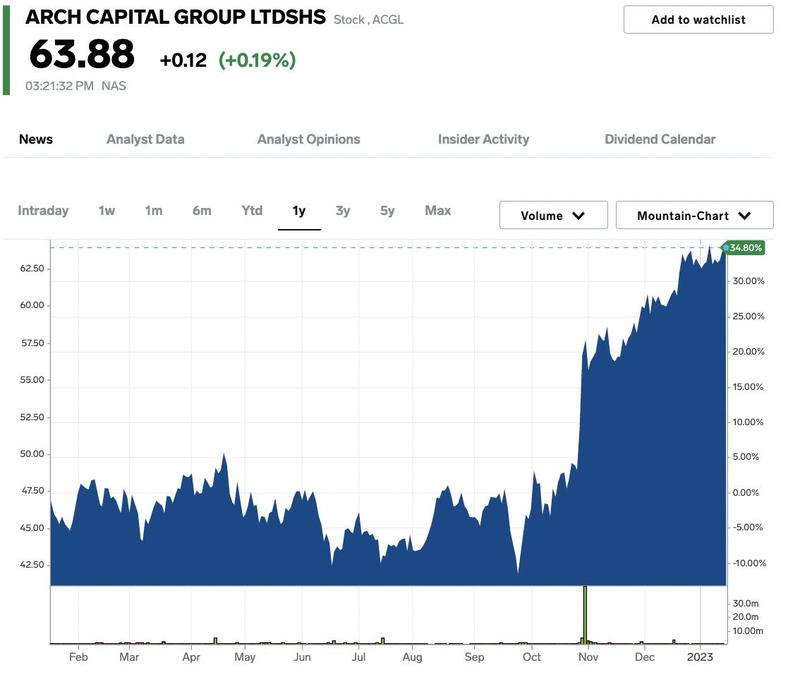Click the 62.50 price axis label
Screen dimensions: 800x674
coord(32,268)
